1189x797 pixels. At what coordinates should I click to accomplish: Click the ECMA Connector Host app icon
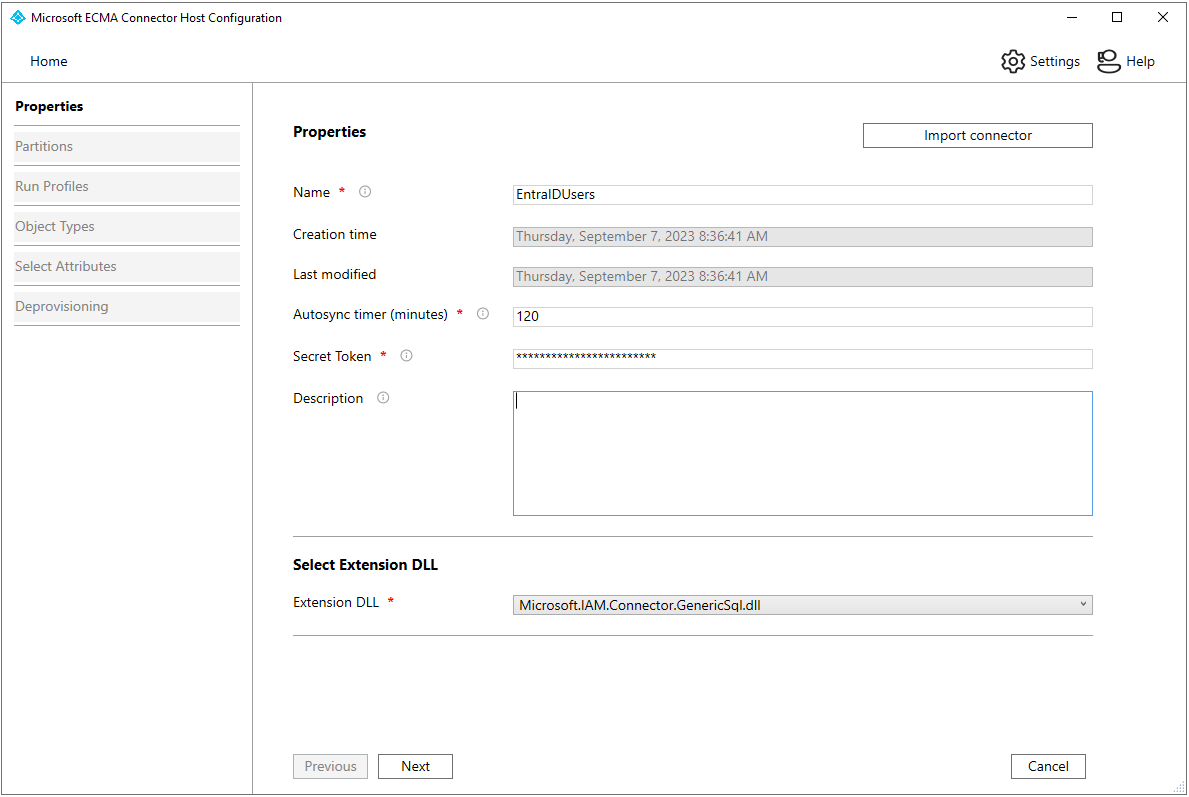point(17,18)
